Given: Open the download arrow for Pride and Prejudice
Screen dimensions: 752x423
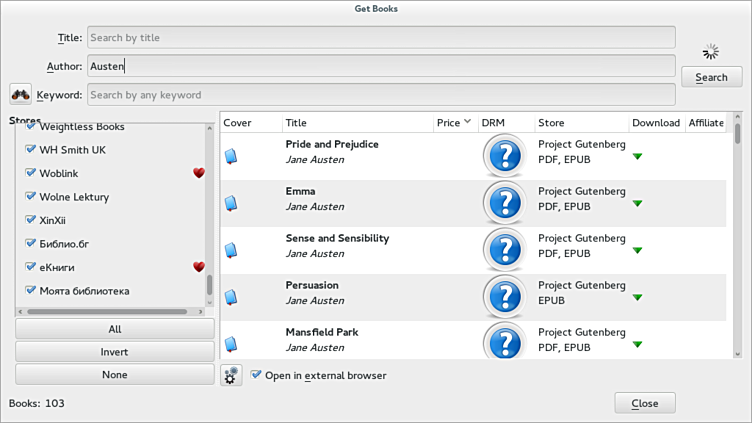Looking at the screenshot, I should click(637, 157).
